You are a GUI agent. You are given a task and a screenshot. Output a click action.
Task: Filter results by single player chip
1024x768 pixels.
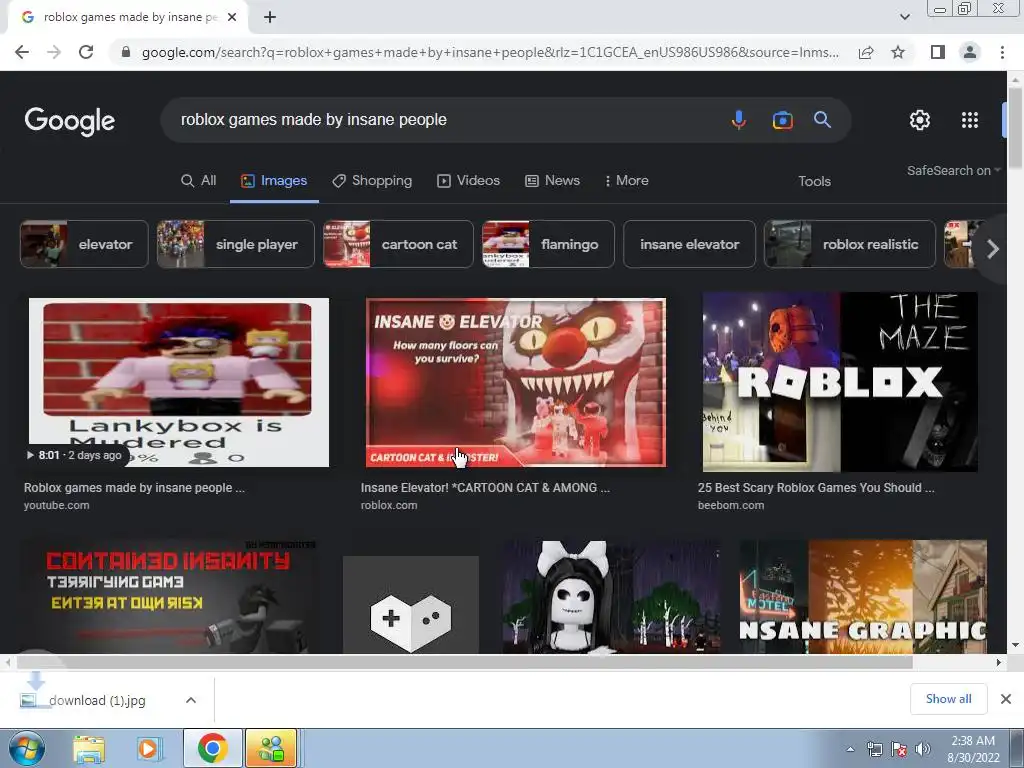coord(236,244)
